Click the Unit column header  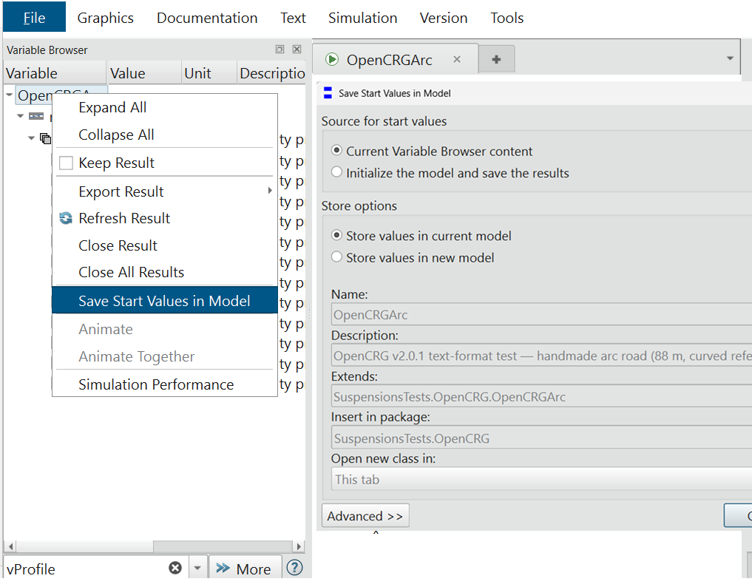coord(209,73)
